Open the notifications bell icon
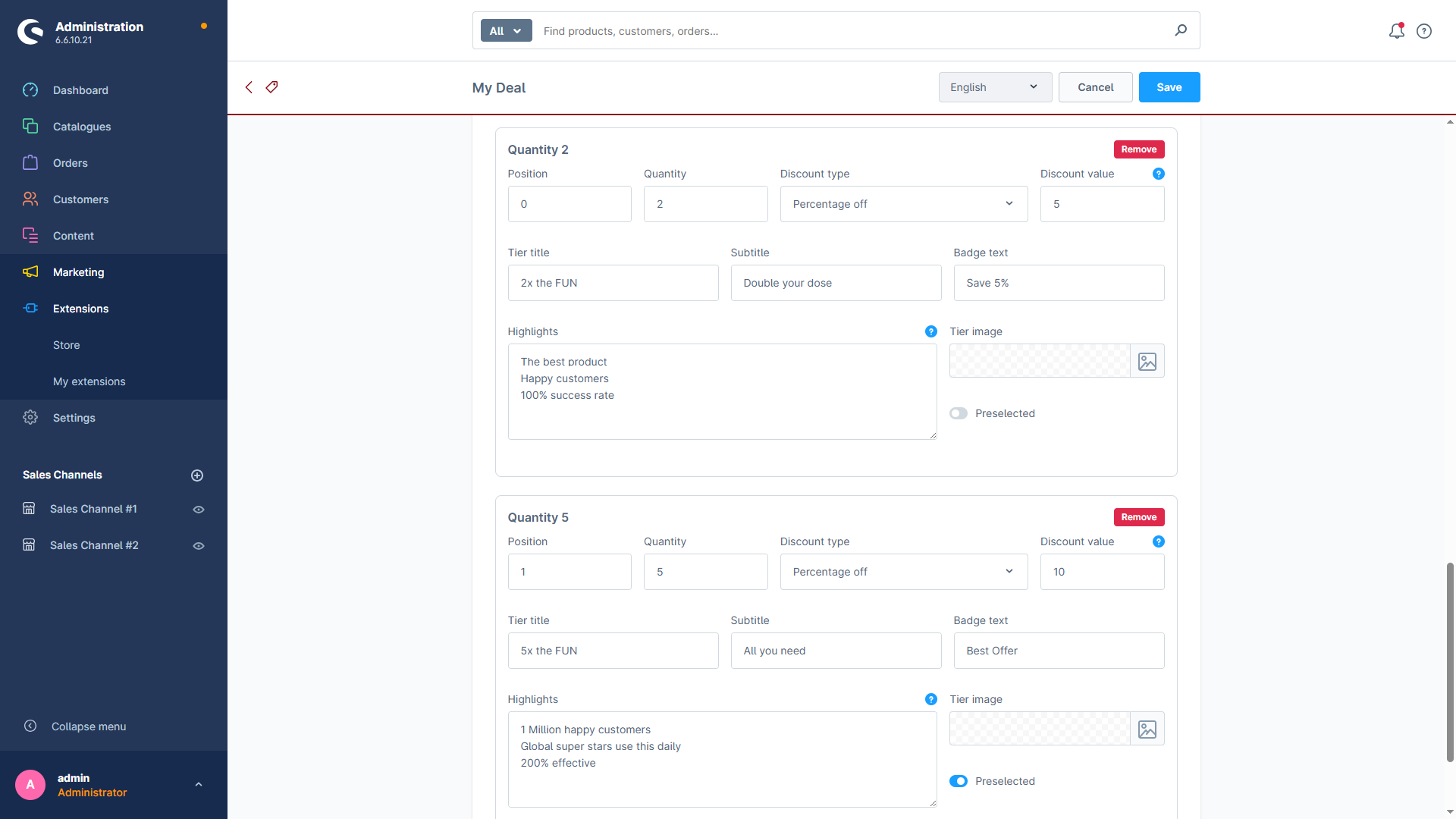This screenshot has width=1456, height=819. click(x=1396, y=31)
